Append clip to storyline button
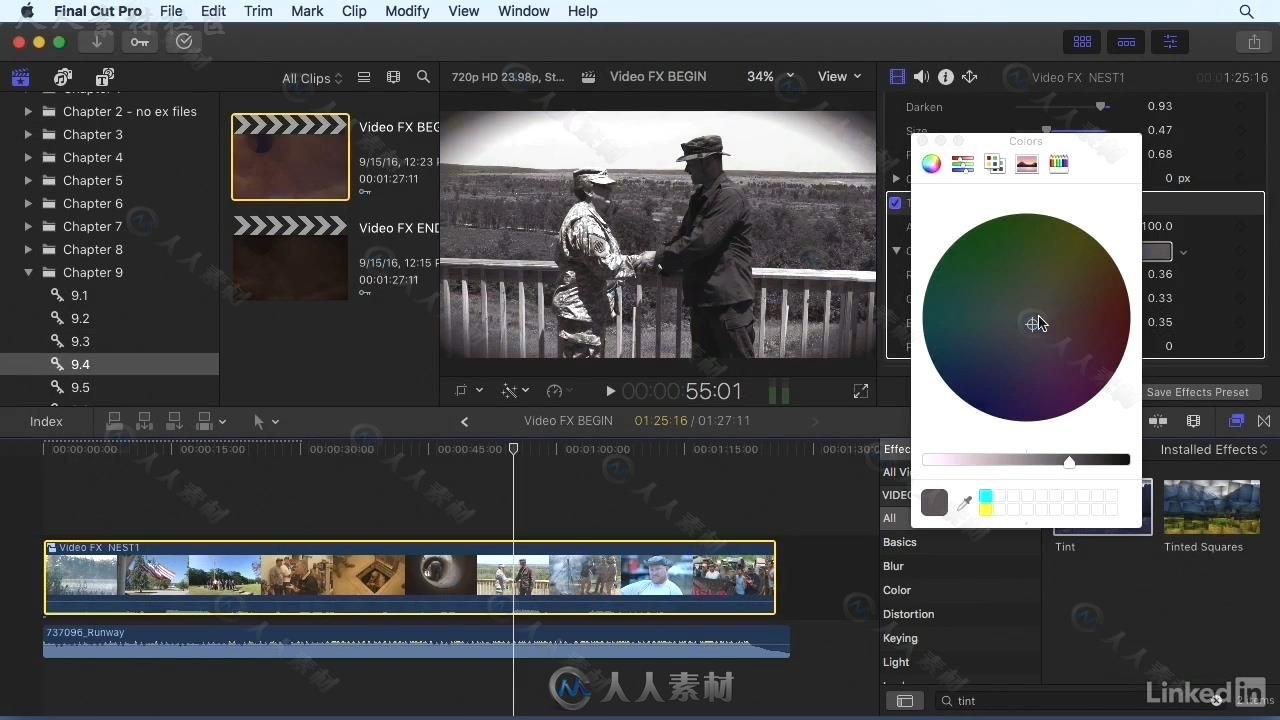This screenshot has height=720, width=1280. [174, 422]
